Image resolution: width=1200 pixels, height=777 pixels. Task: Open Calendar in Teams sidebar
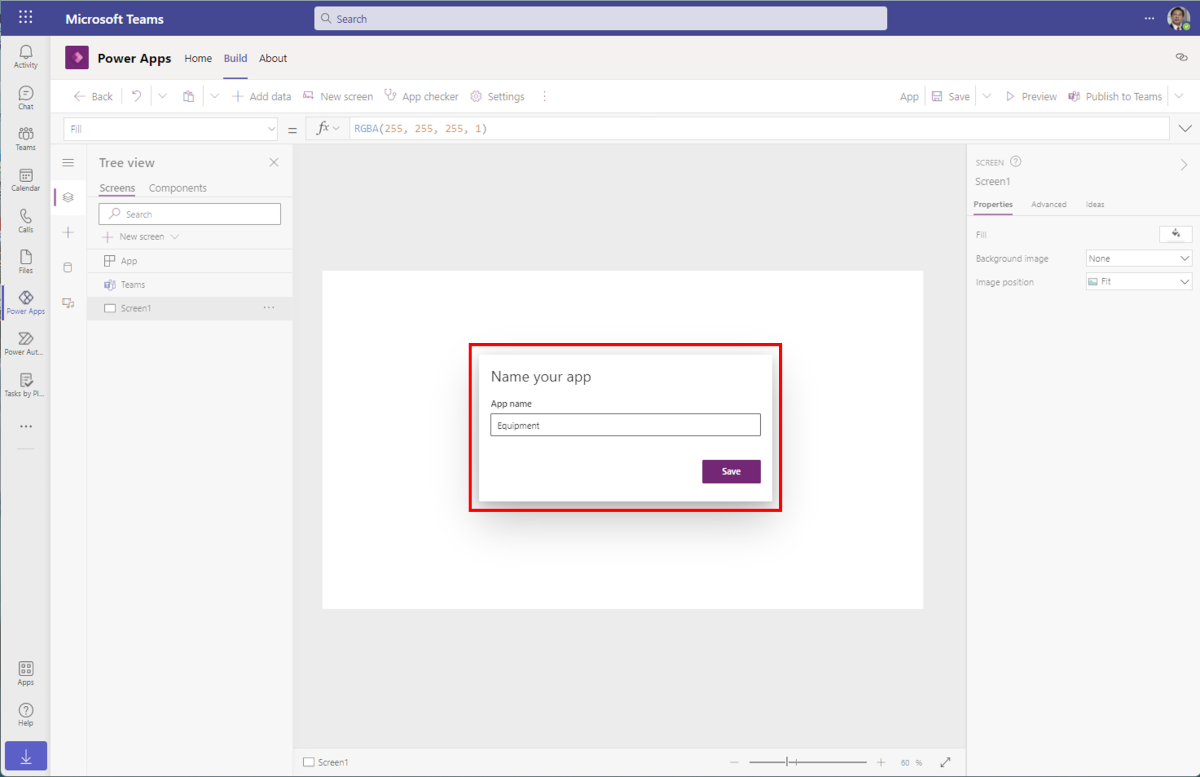point(26,179)
